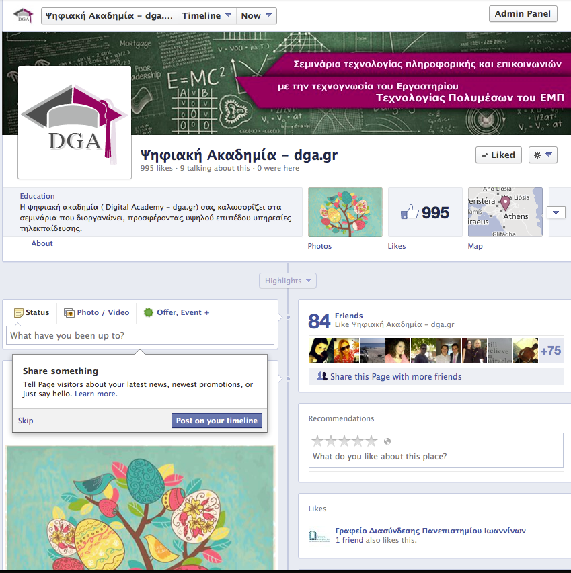The image size is (571, 573).
Task: Rate with the third recommendation star
Action: point(344,441)
